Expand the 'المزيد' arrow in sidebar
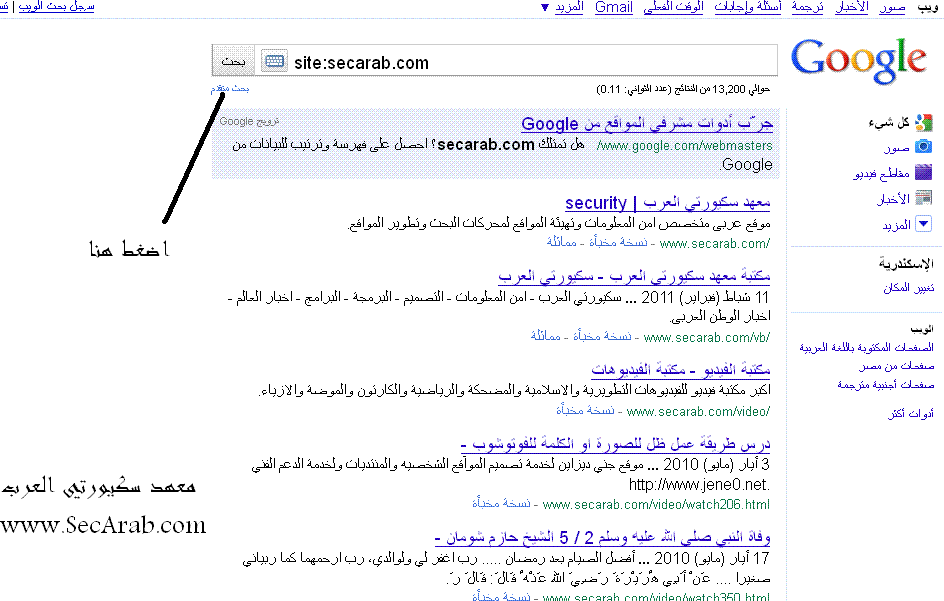944x601 pixels. [924, 224]
